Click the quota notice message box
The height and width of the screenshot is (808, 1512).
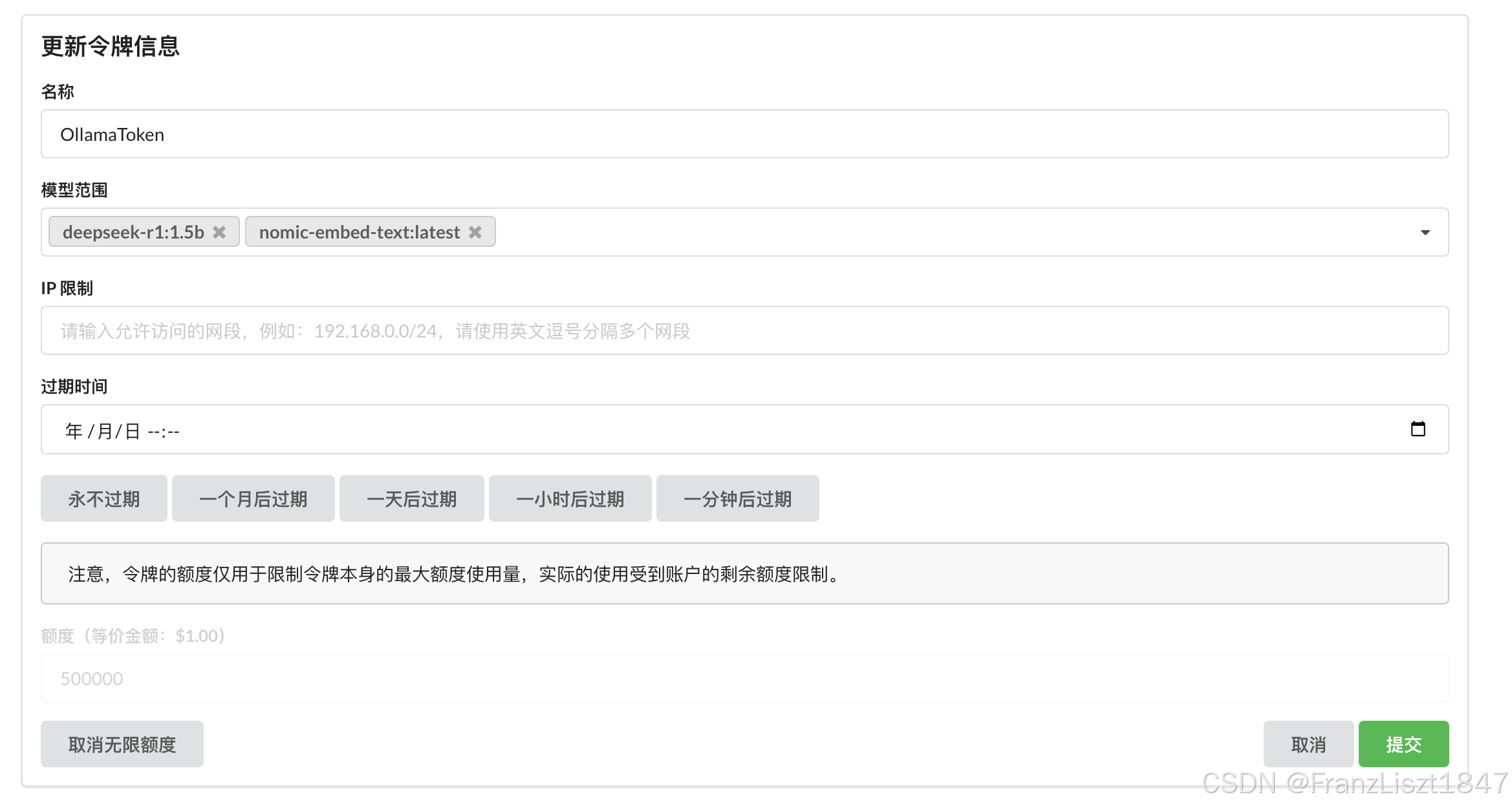coord(744,574)
